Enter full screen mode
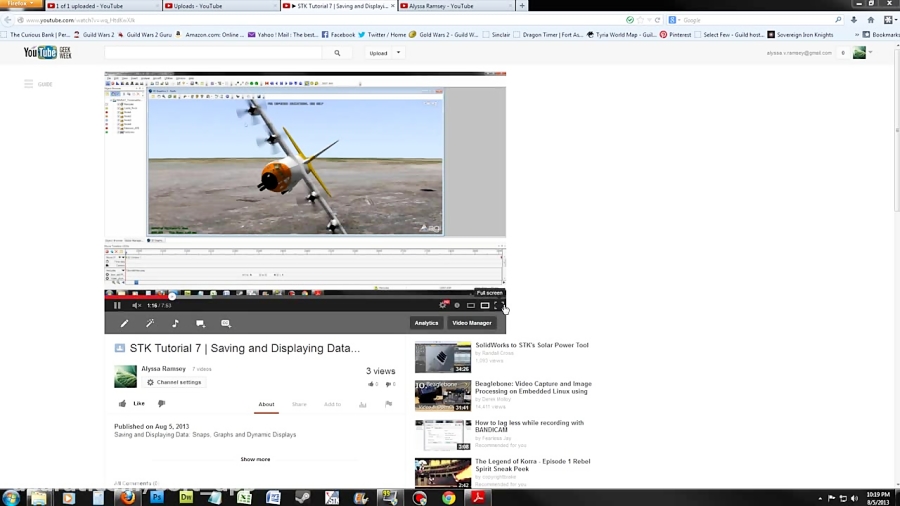This screenshot has width=900, height=506. point(499,306)
